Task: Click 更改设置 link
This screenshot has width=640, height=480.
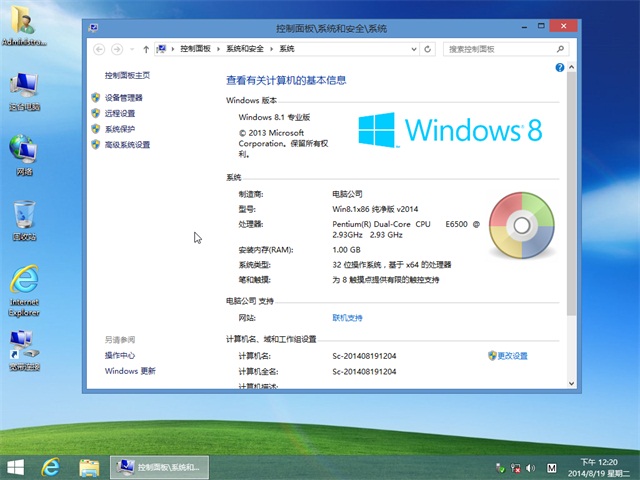Action: pyautogui.click(x=512, y=356)
